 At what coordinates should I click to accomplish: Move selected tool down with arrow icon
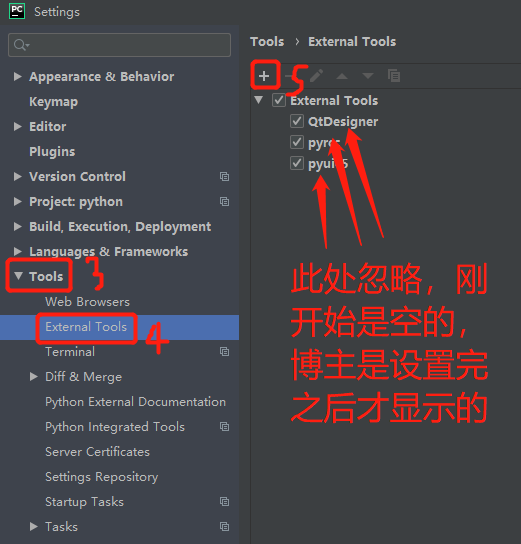pos(368,76)
